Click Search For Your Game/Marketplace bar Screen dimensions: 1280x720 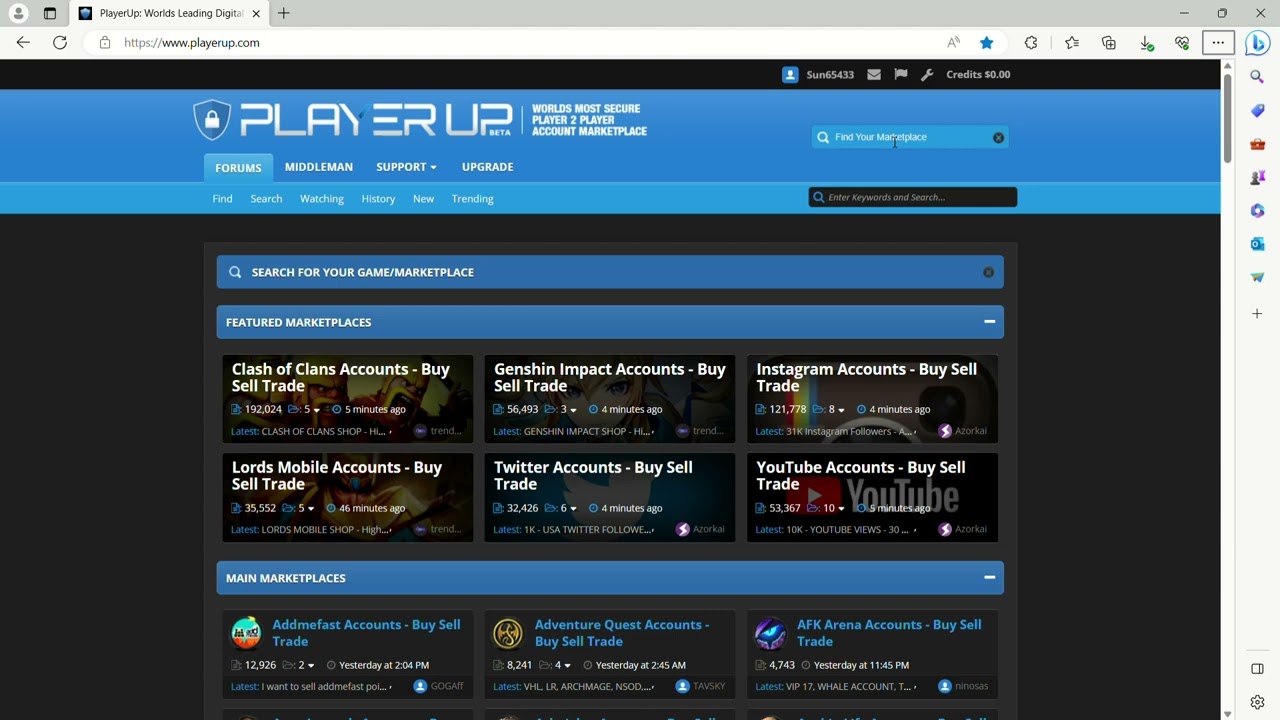[610, 272]
